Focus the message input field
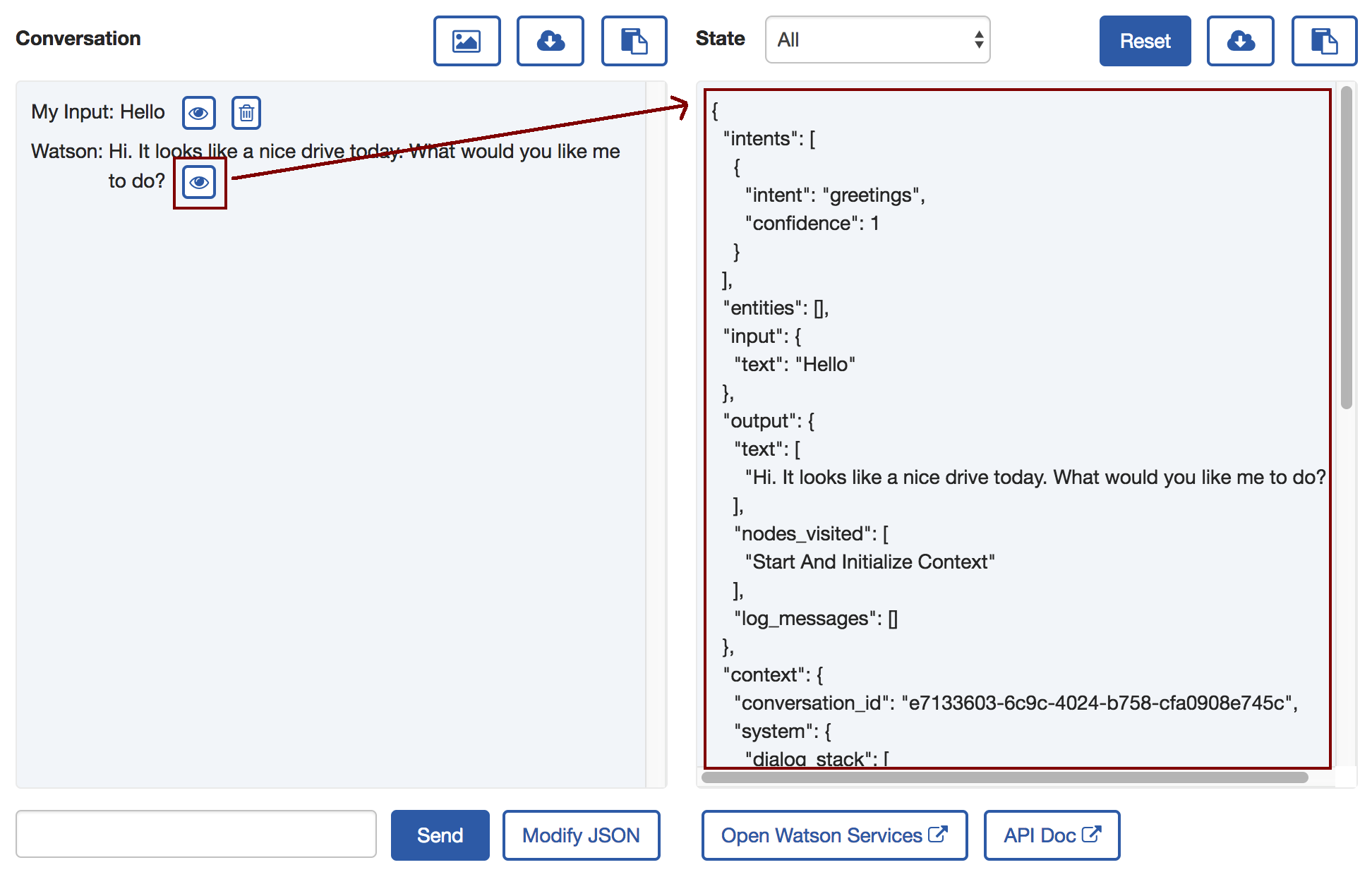The width and height of the screenshot is (1372, 872). (196, 834)
